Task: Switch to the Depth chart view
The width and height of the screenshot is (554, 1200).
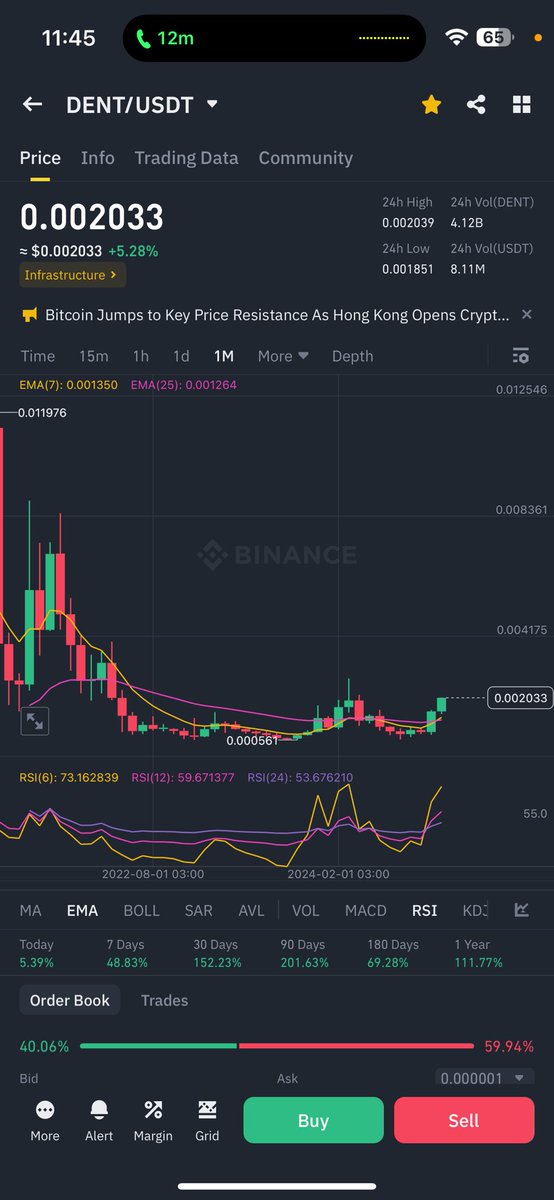Action: 352,356
